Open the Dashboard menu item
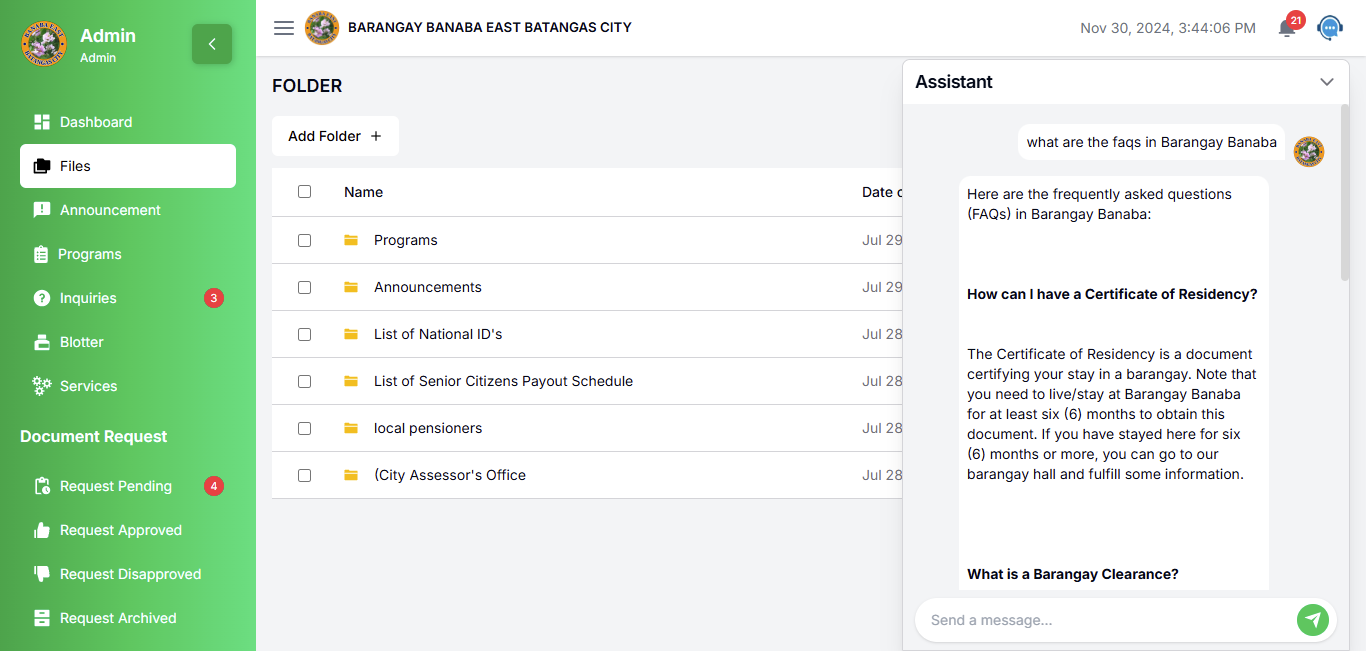The height and width of the screenshot is (651, 1366). click(96, 122)
